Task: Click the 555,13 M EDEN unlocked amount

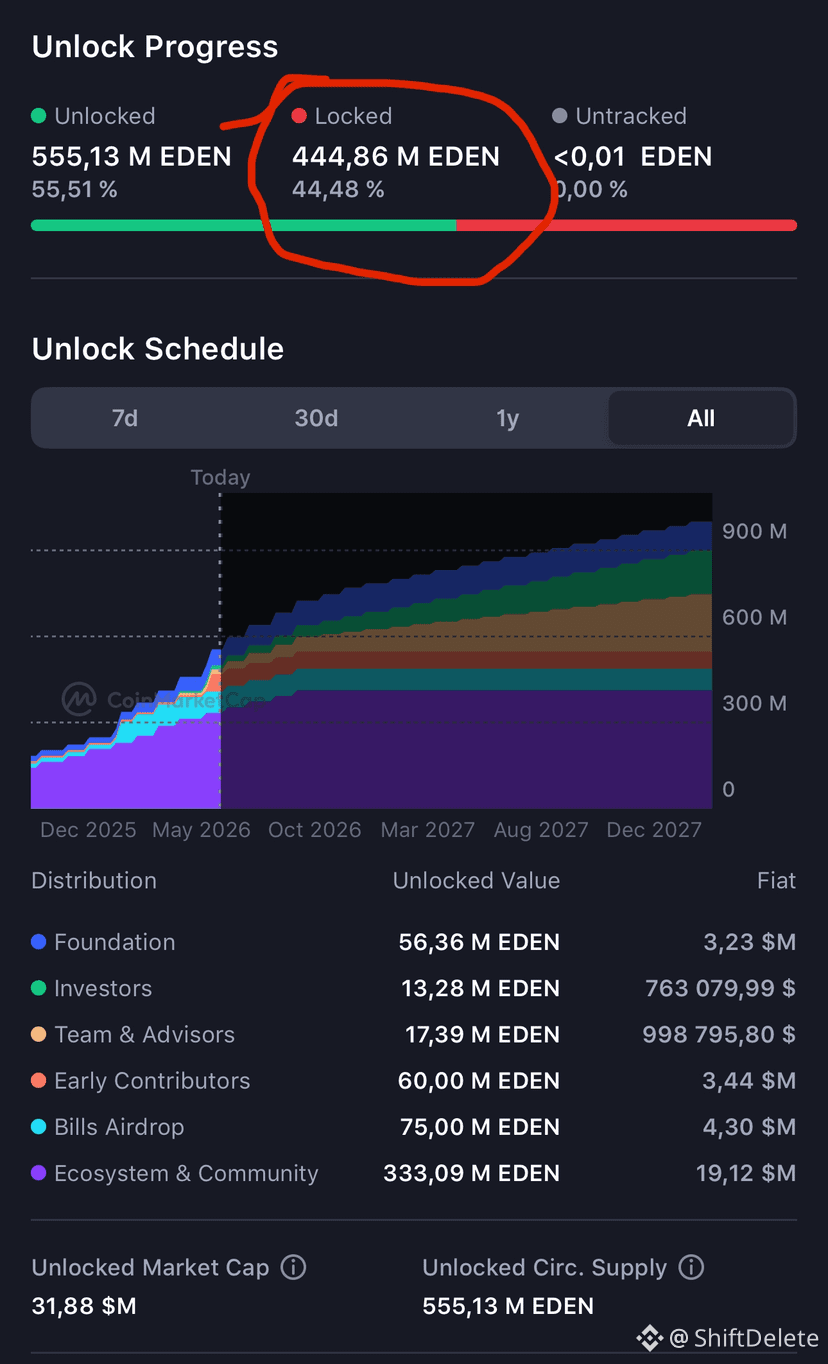Action: point(132,157)
